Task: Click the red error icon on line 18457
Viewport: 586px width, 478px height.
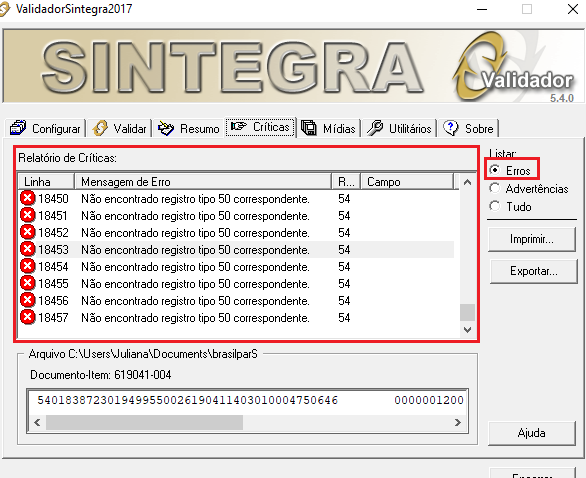Action: pyautogui.click(x=27, y=317)
